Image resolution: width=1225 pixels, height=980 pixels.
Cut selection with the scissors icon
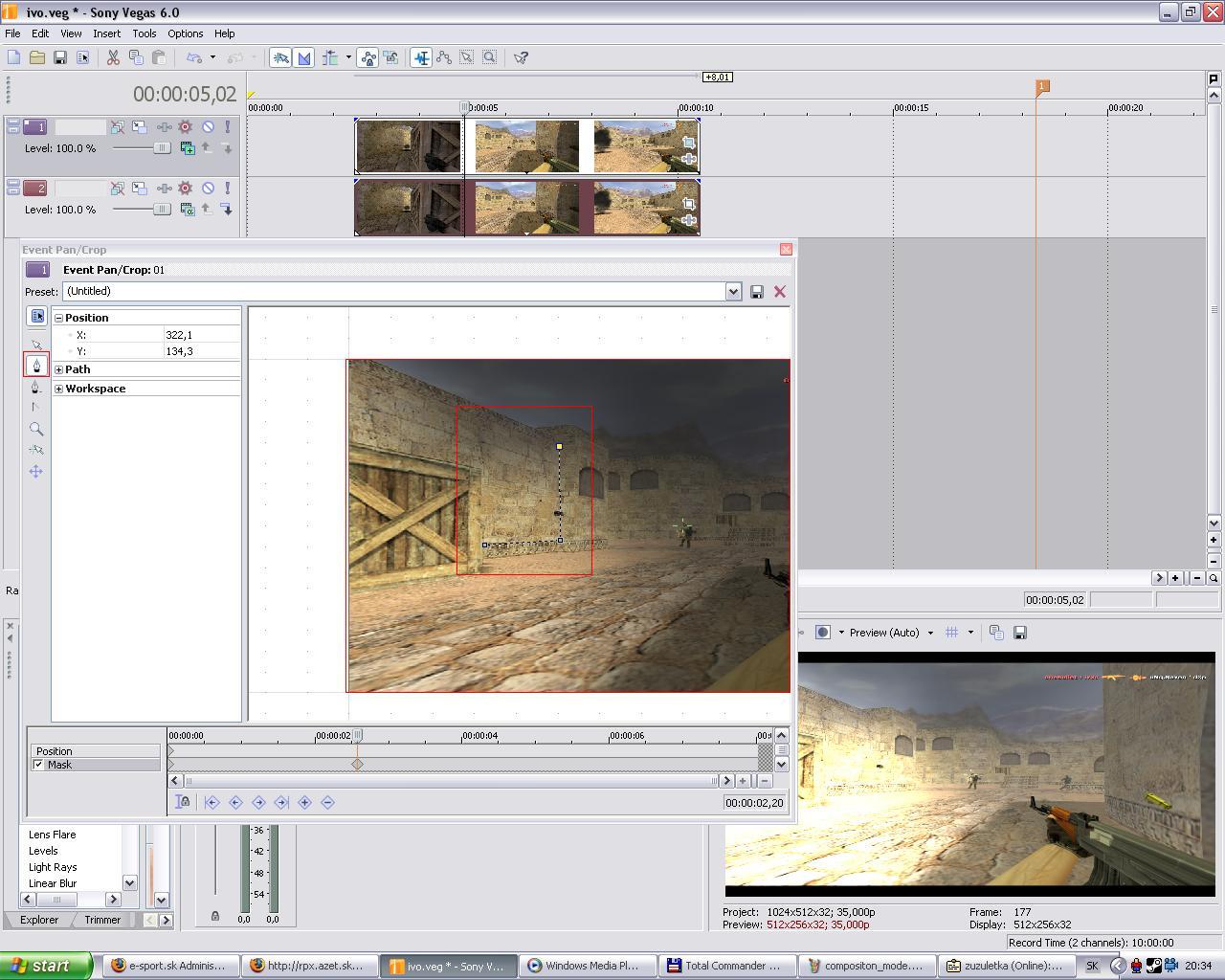coord(113,57)
